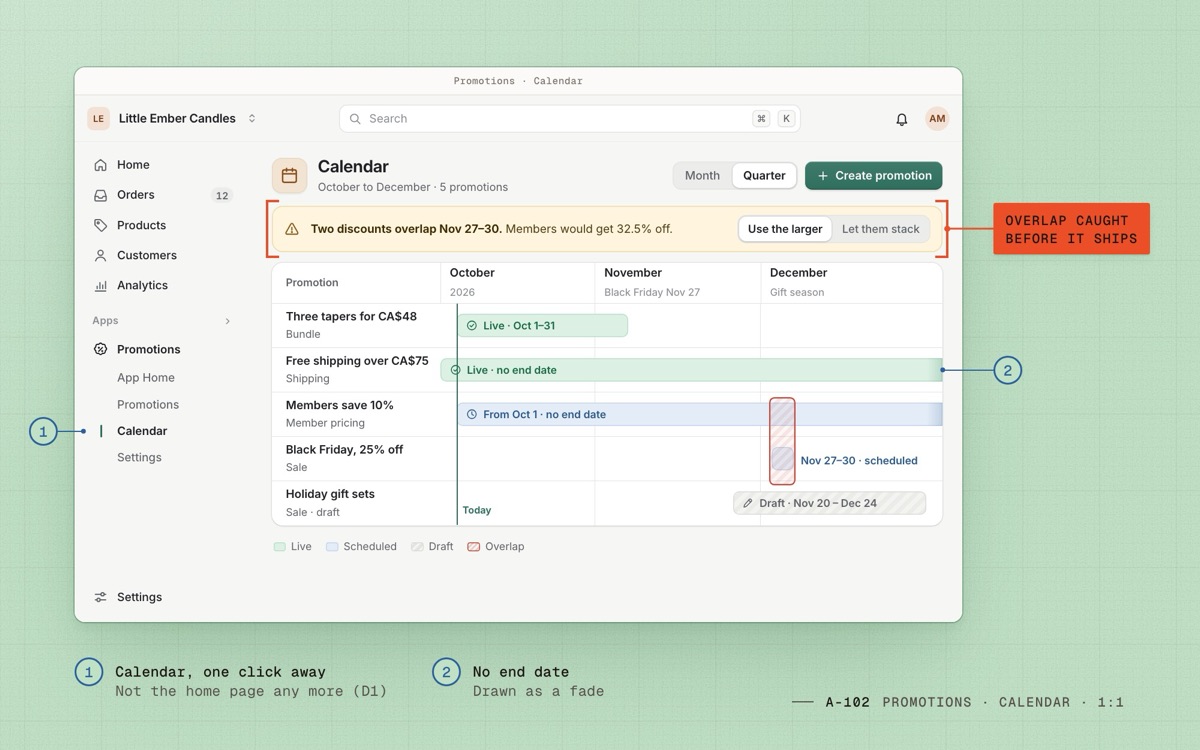Click the clock icon on the Members bar

[x=472, y=414]
